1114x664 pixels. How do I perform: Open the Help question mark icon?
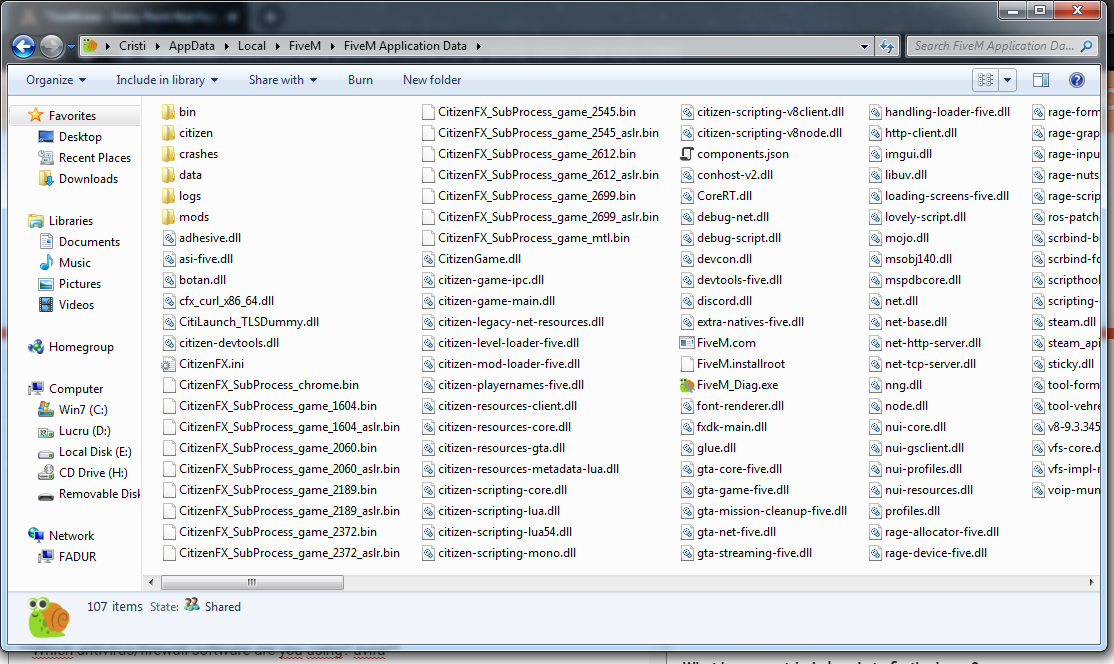pyautogui.click(x=1076, y=80)
